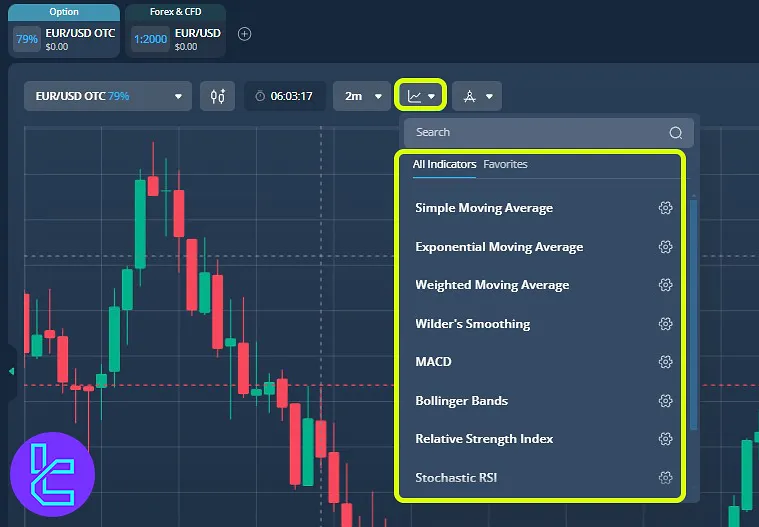
Task: Add a new asset tab with plus icon
Action: (x=244, y=34)
